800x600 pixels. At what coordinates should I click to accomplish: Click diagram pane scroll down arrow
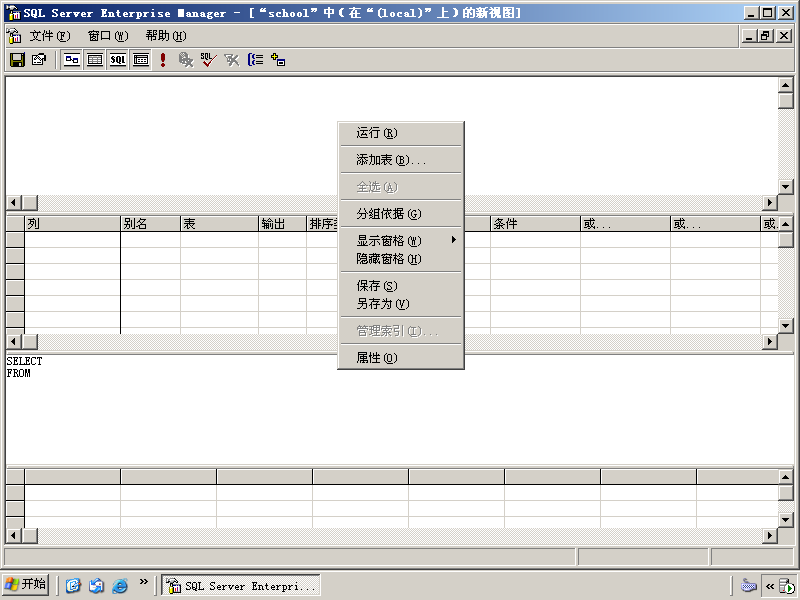(786, 187)
